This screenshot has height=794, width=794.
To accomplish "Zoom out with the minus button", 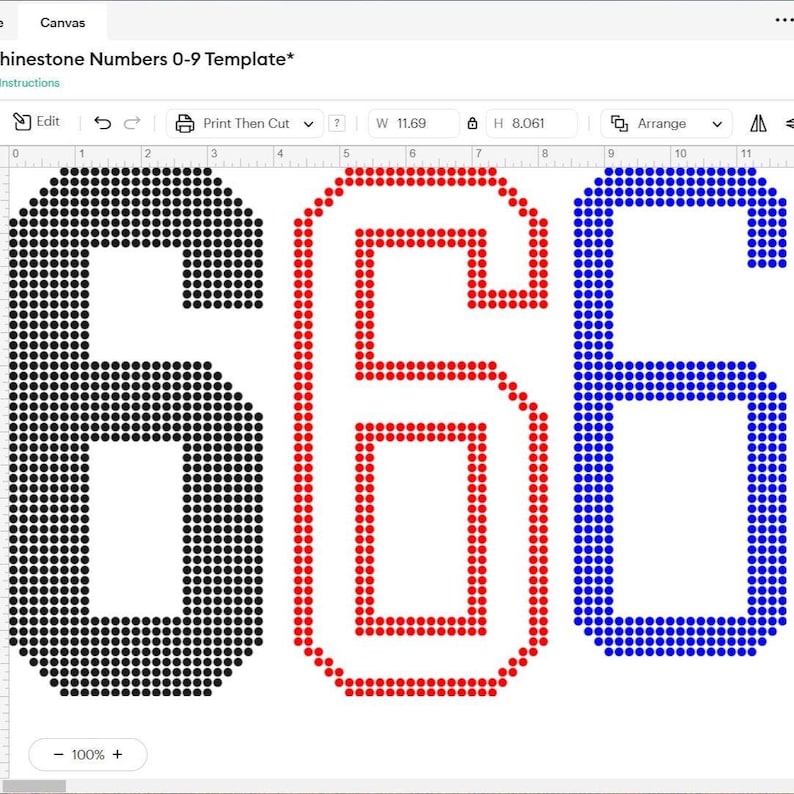I will (59, 755).
